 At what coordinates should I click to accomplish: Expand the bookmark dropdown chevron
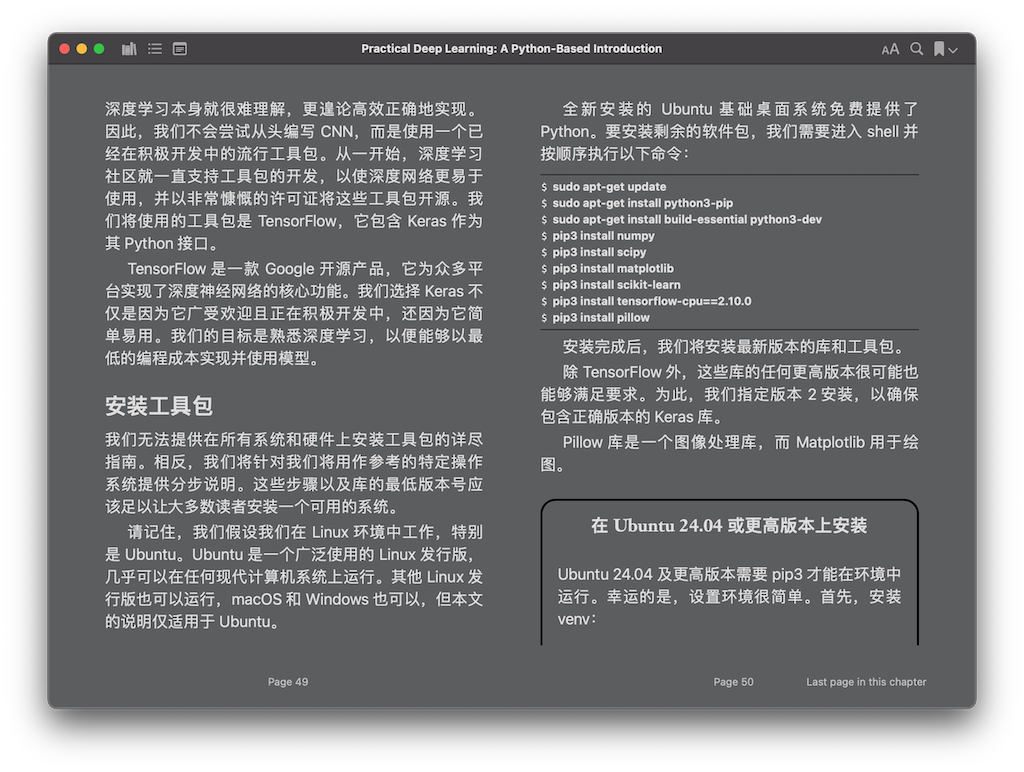[x=952, y=48]
